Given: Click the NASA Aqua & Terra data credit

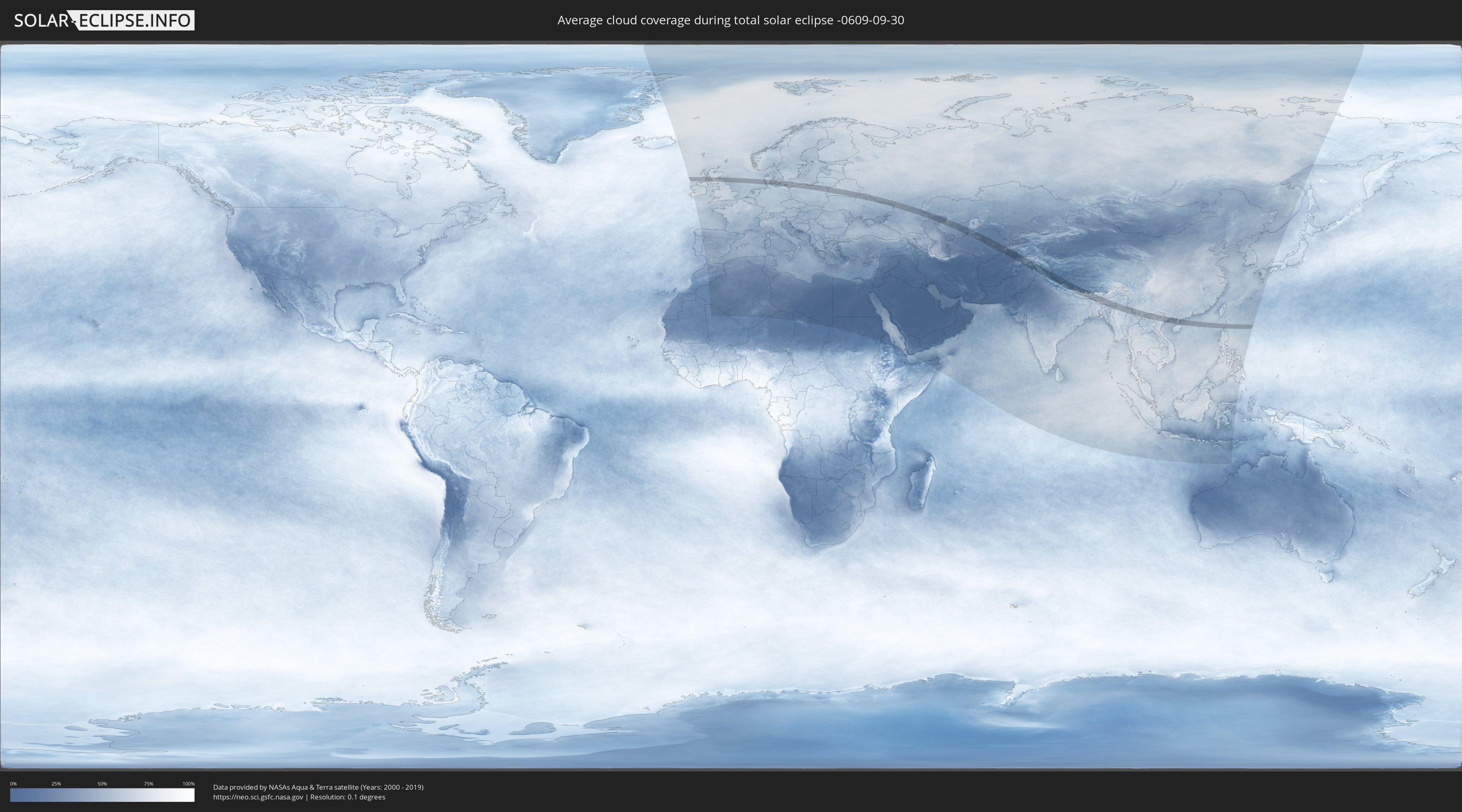Looking at the screenshot, I should click(x=318, y=787).
